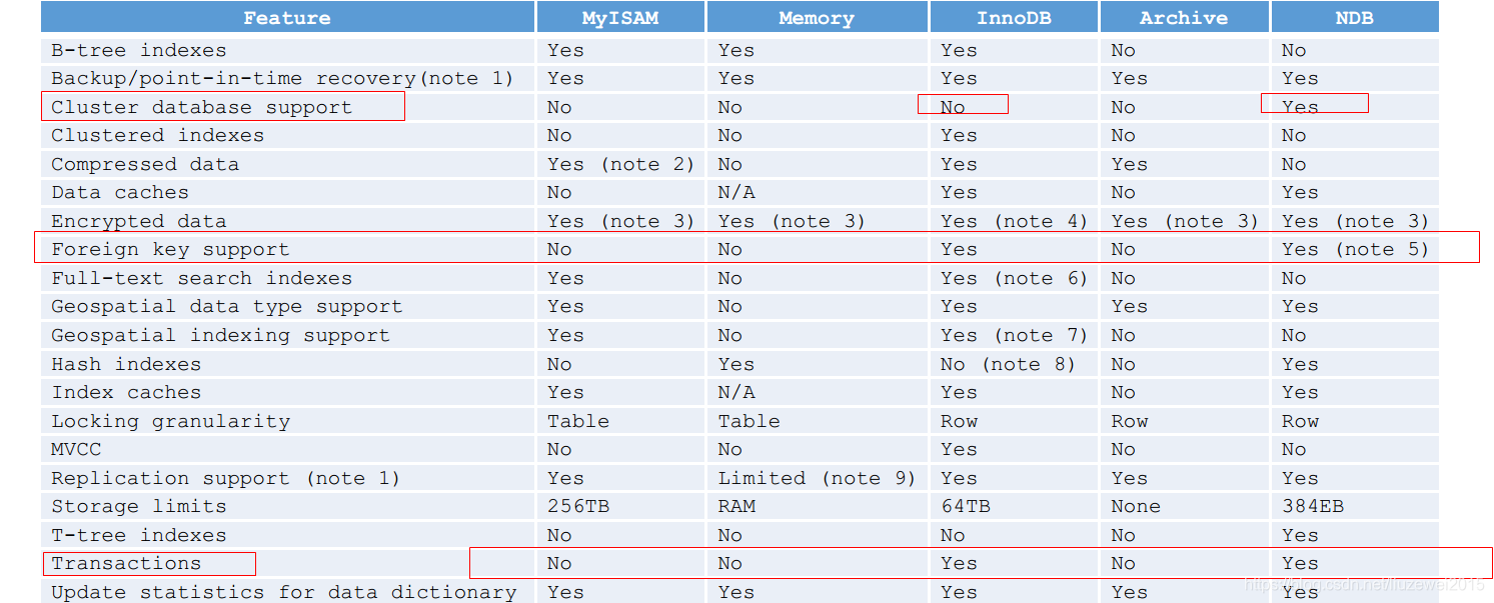Click the 'RAM' storage limit value

point(737,506)
